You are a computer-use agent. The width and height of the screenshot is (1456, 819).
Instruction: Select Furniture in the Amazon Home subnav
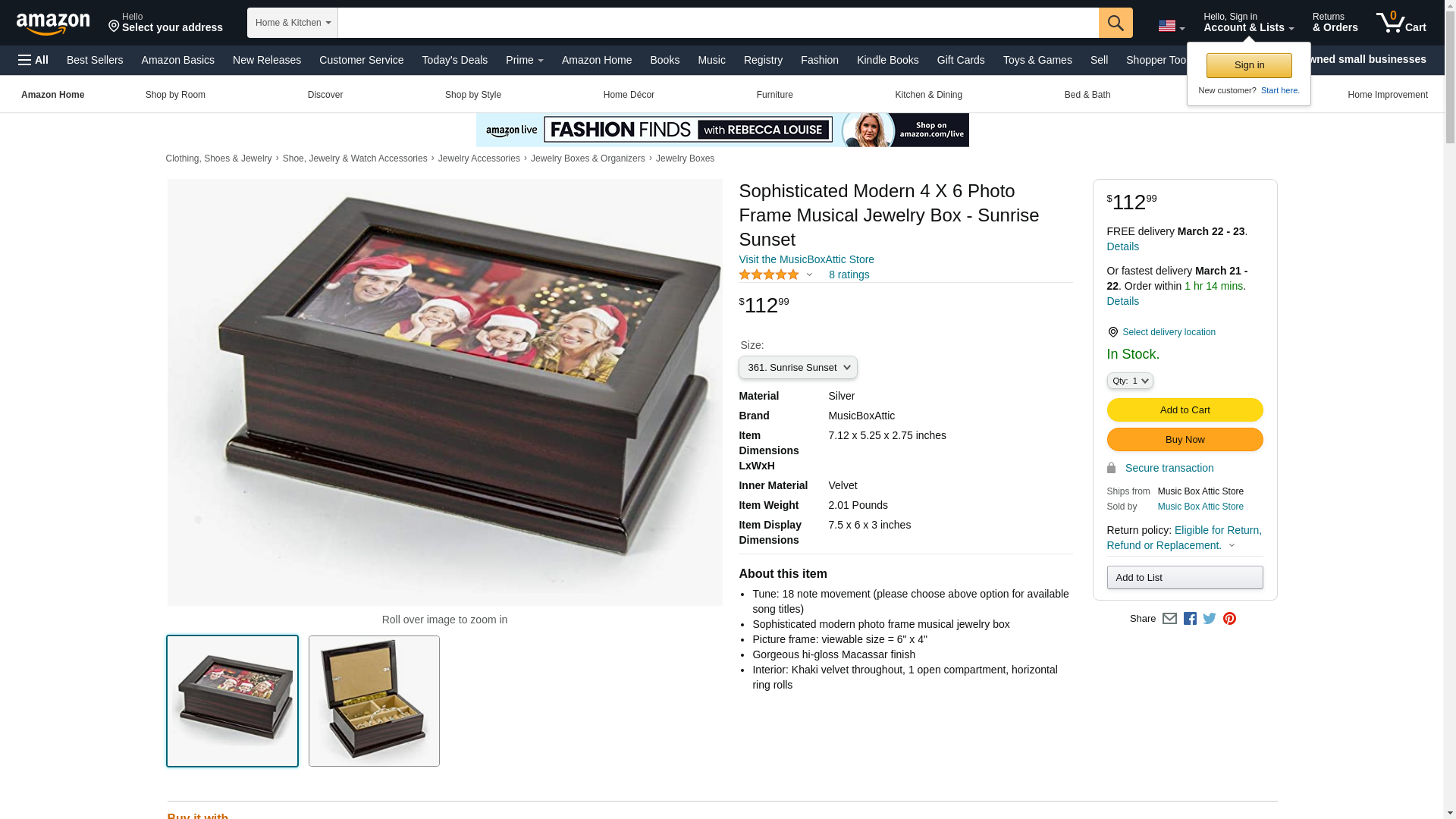(x=774, y=95)
